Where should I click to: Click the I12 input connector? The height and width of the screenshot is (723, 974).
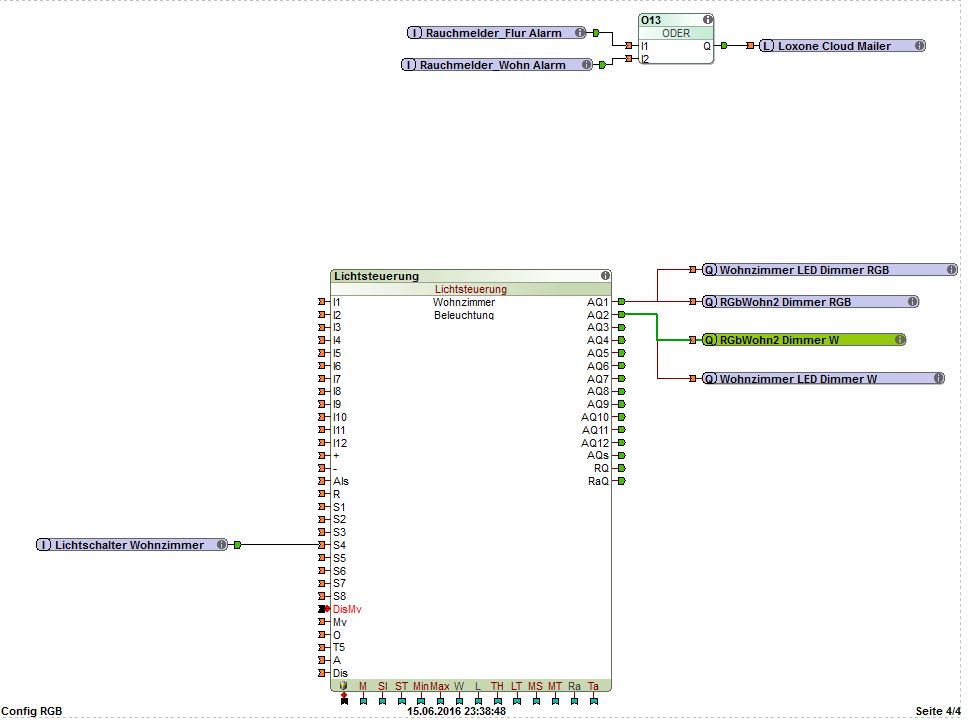coord(322,443)
